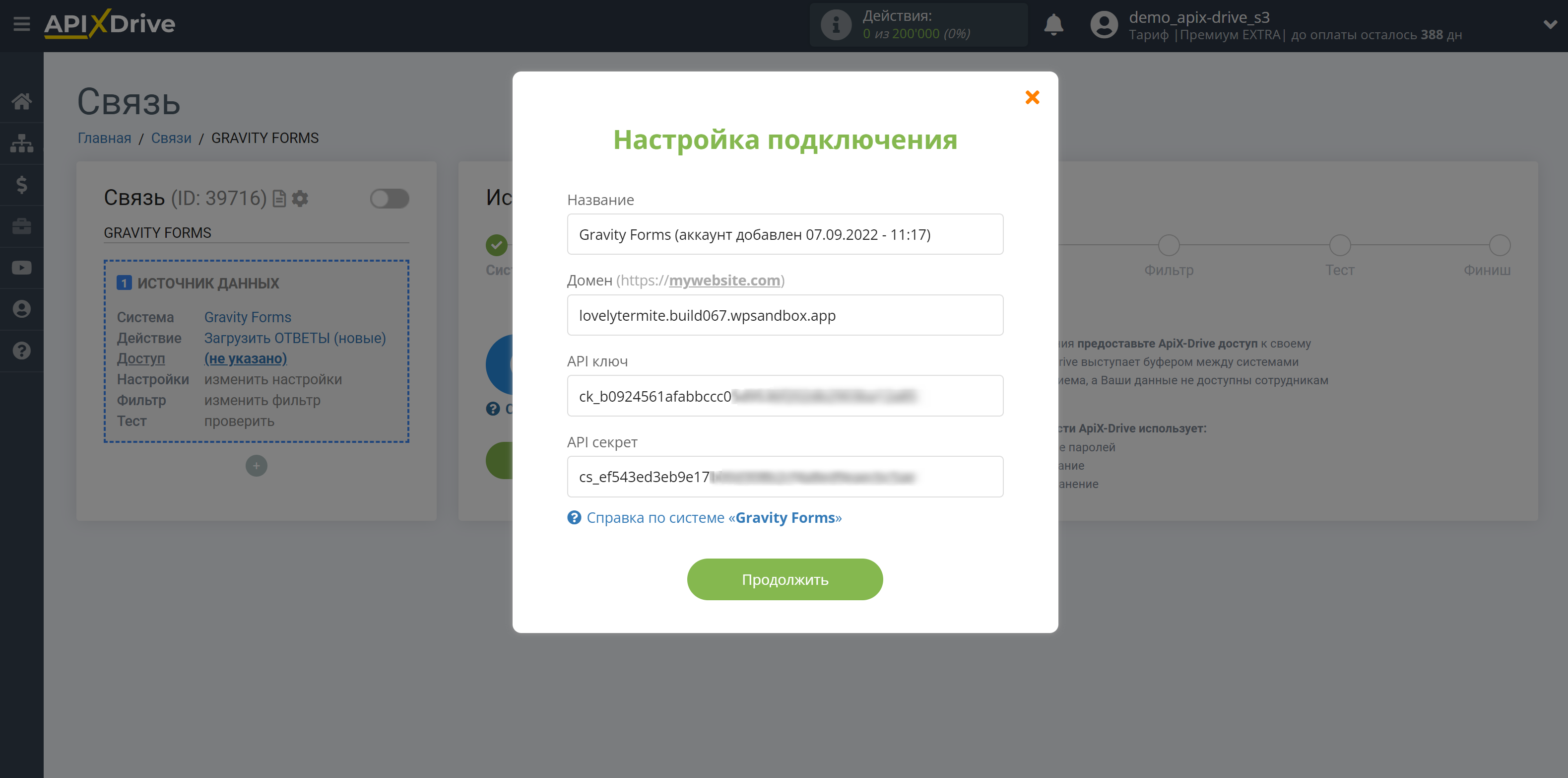Go to Главная breadcrumb
Image resolution: width=1568 pixels, height=778 pixels.
[x=104, y=139]
